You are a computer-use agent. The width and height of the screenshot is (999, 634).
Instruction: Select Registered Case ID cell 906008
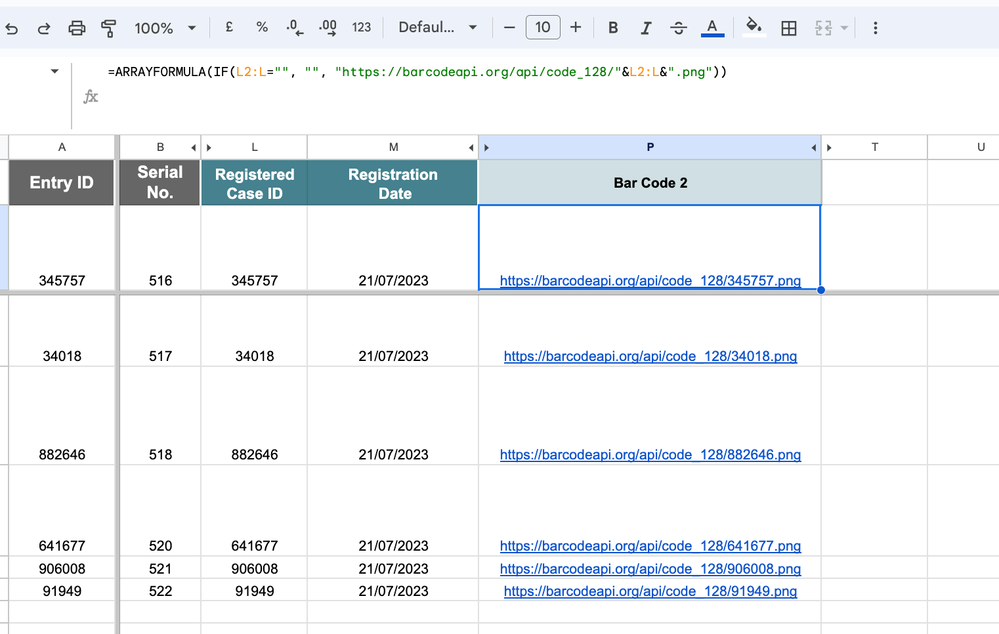(254, 568)
